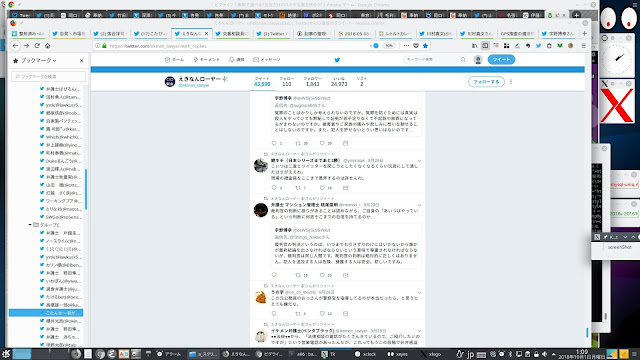Viewport: 640px width, 360px height.
Task: Toggle follow with the フォローする button
Action: point(486,82)
